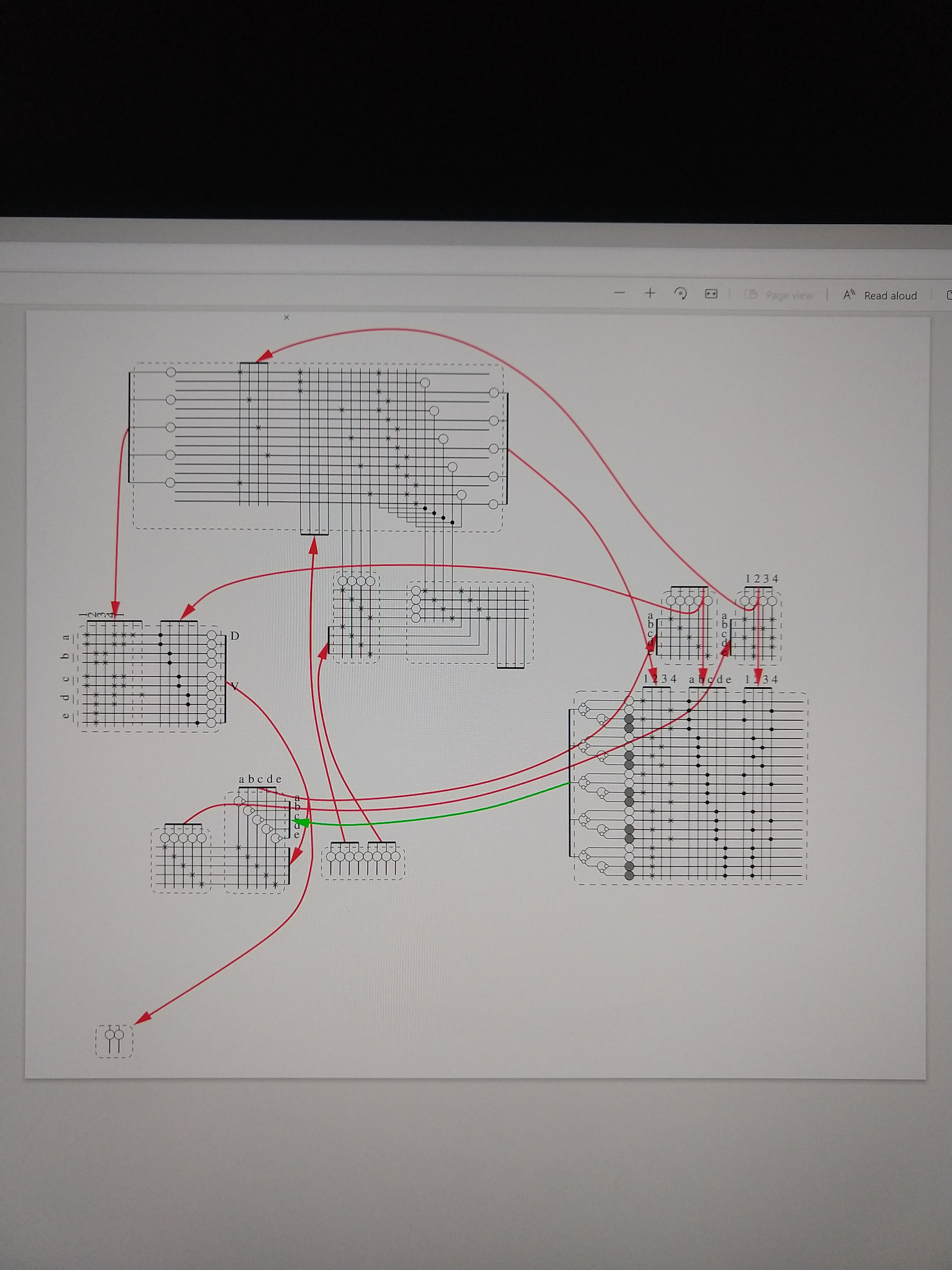This screenshot has width=952, height=1270.
Task: Click the letter D beside the left block
Action: (x=234, y=636)
